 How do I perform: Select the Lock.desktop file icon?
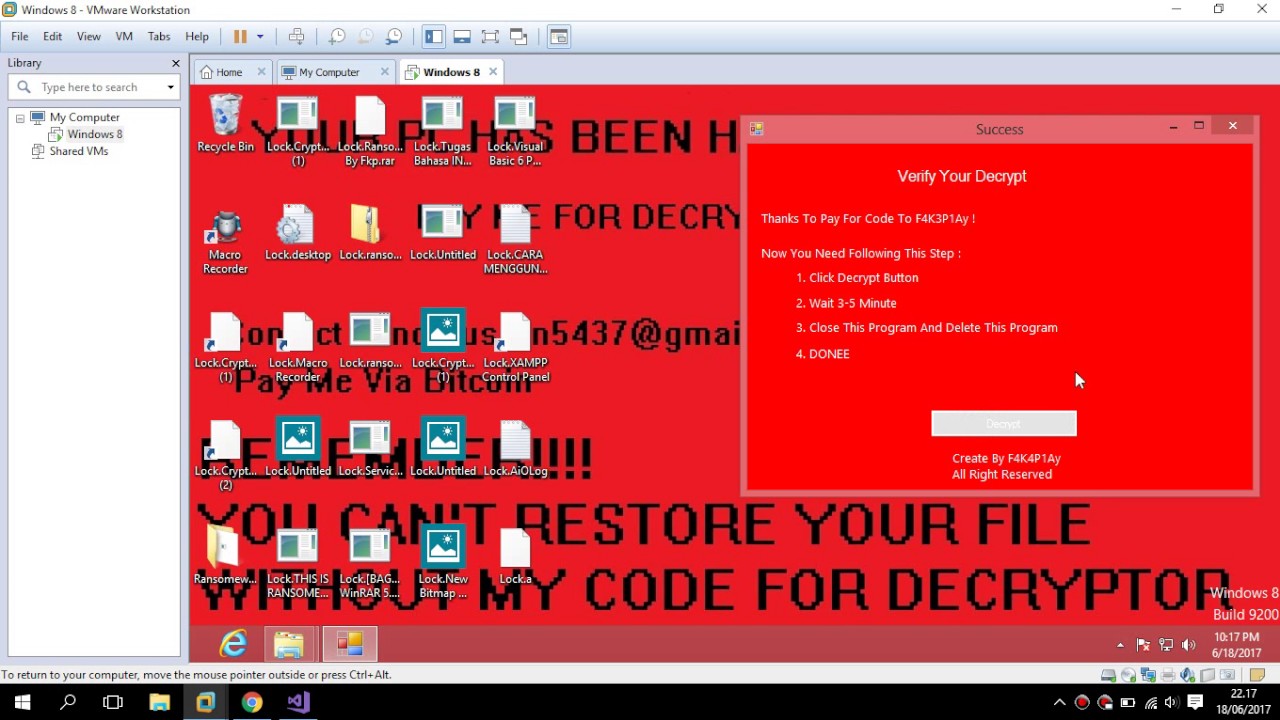(297, 234)
